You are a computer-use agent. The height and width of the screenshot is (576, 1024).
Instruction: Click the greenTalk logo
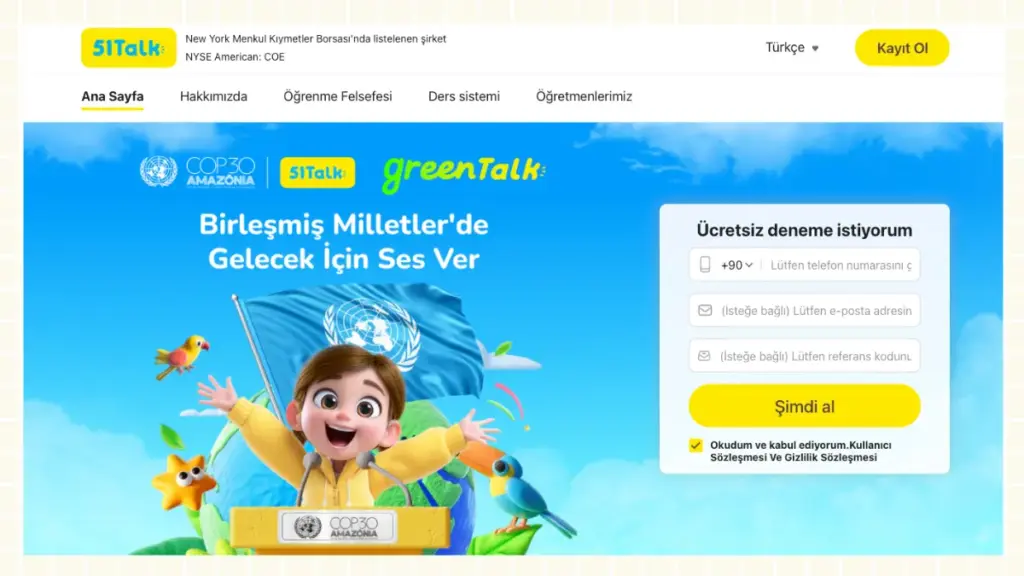point(464,174)
